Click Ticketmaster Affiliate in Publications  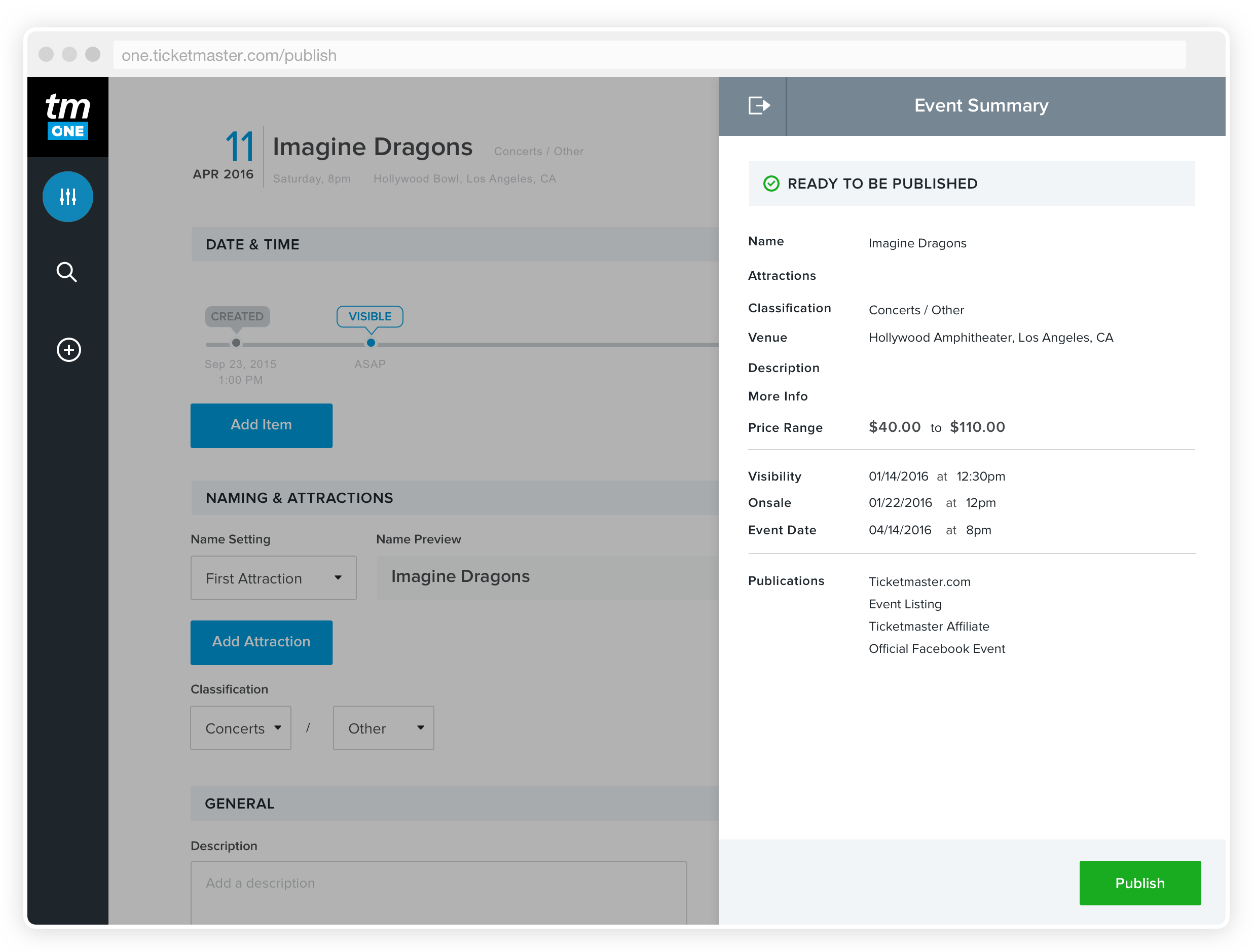(x=929, y=627)
